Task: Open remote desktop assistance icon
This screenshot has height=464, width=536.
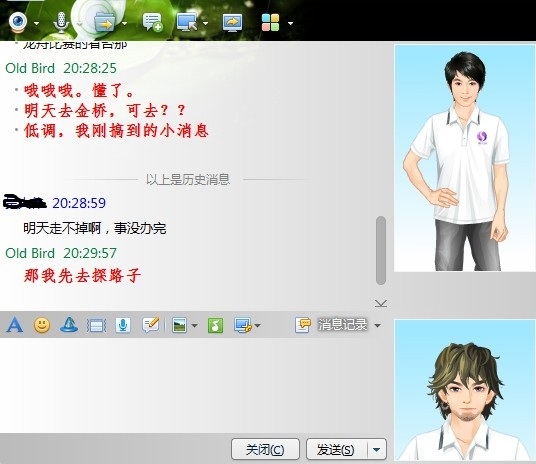Action: click(187, 22)
